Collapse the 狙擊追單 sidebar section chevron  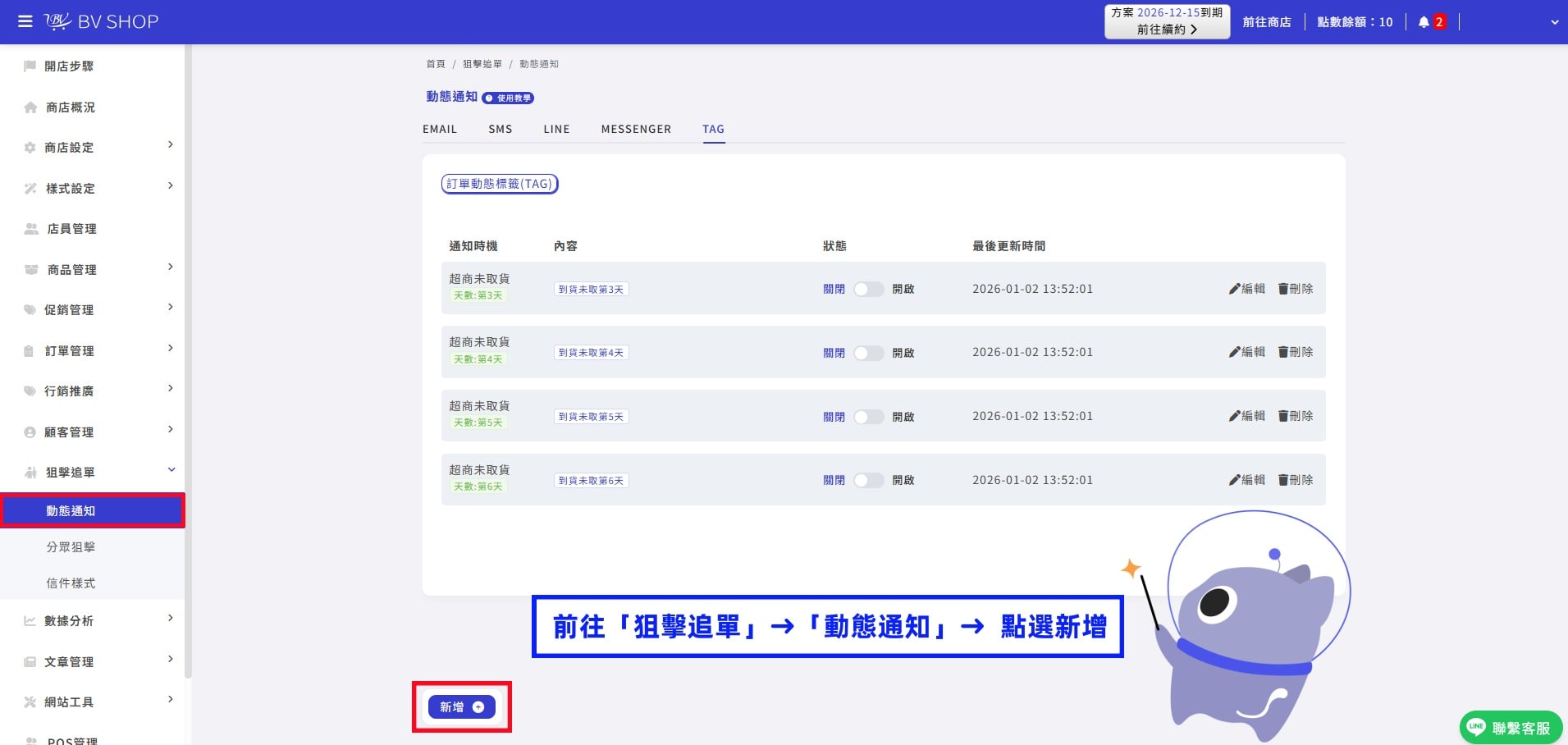[x=171, y=470]
